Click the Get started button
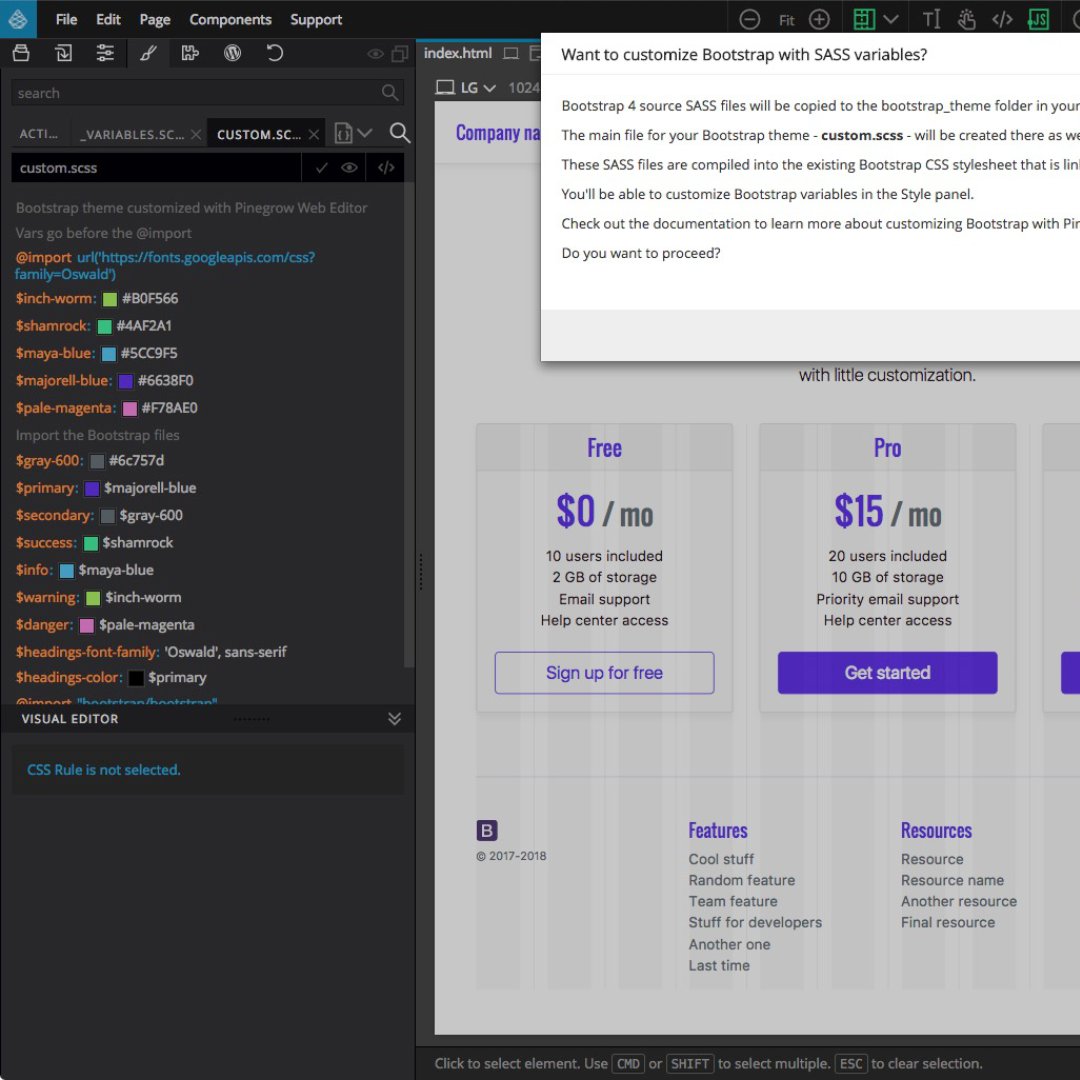 887,672
